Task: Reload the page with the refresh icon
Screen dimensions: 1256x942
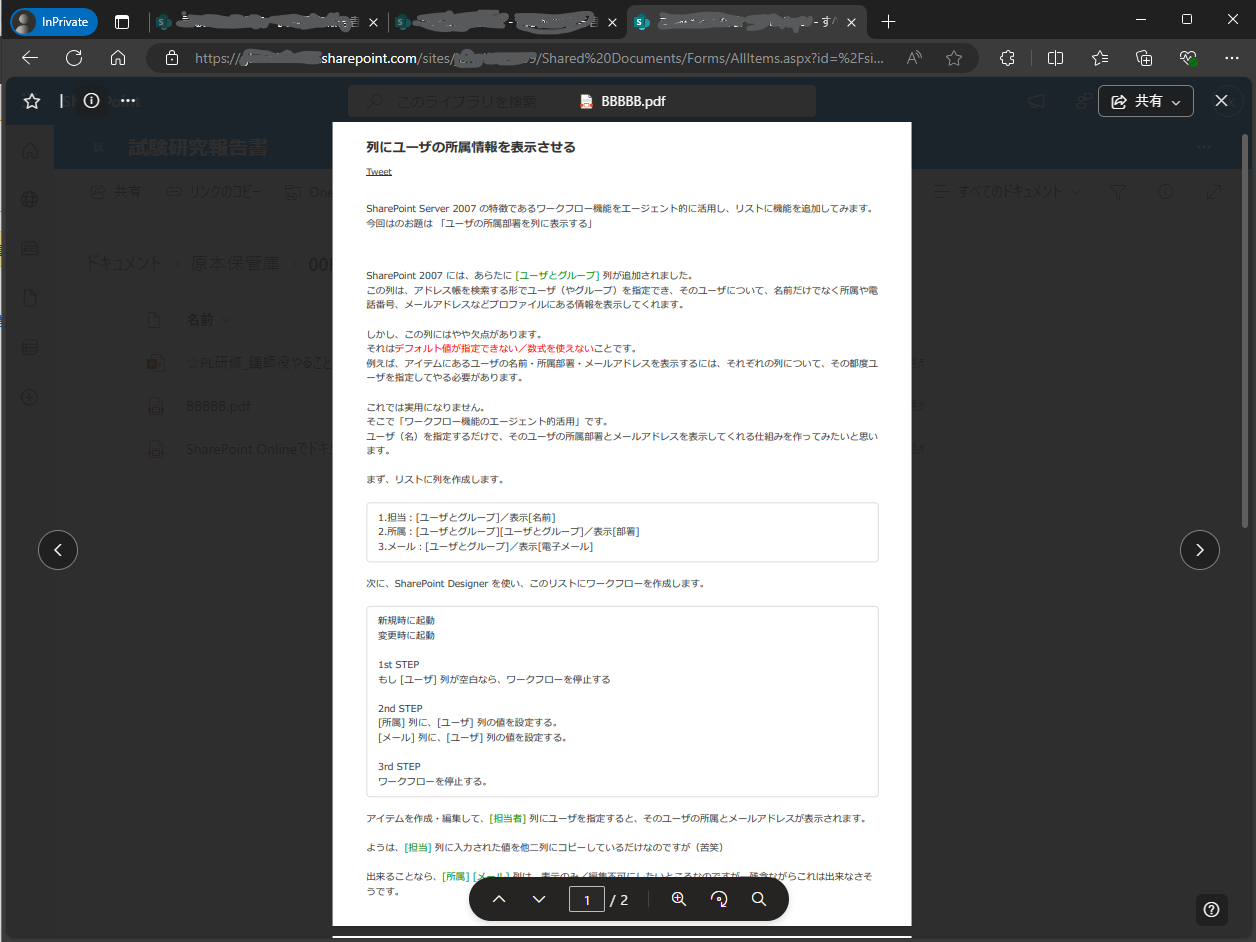Action: (x=73, y=58)
